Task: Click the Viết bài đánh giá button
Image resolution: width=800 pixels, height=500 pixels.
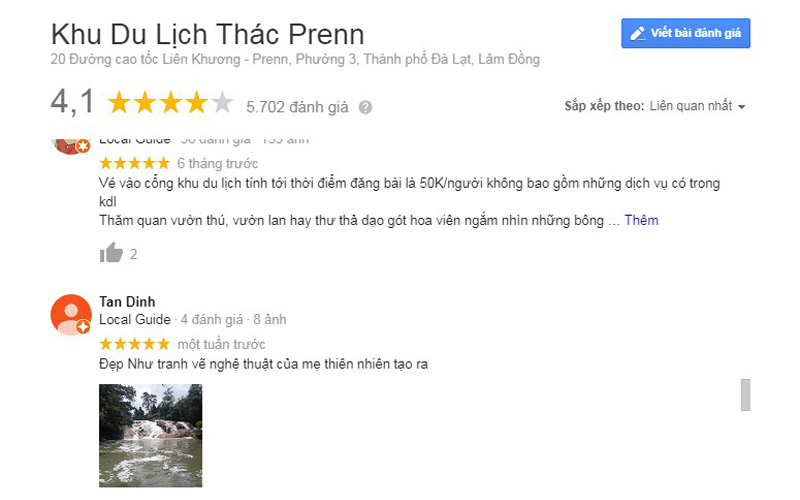Action: click(x=685, y=33)
